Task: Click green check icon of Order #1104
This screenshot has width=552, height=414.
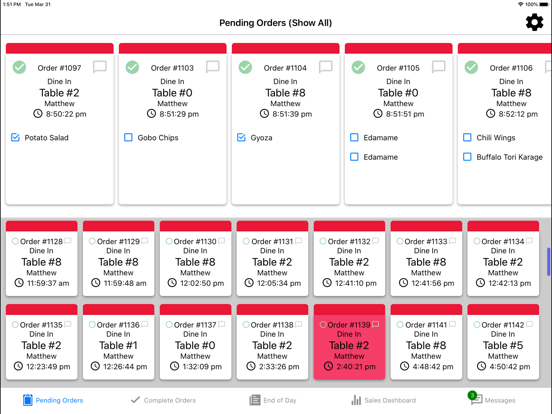Action: (245, 67)
